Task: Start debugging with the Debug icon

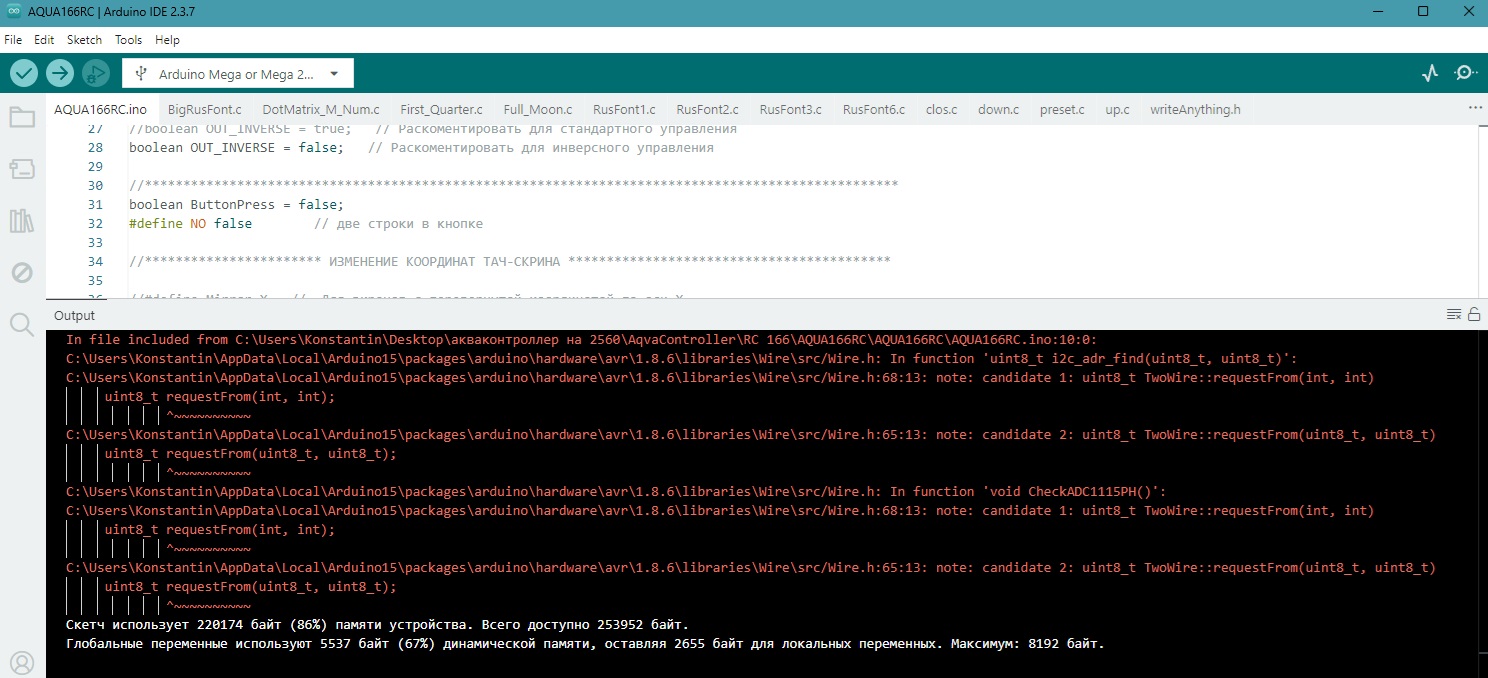Action: (x=96, y=73)
